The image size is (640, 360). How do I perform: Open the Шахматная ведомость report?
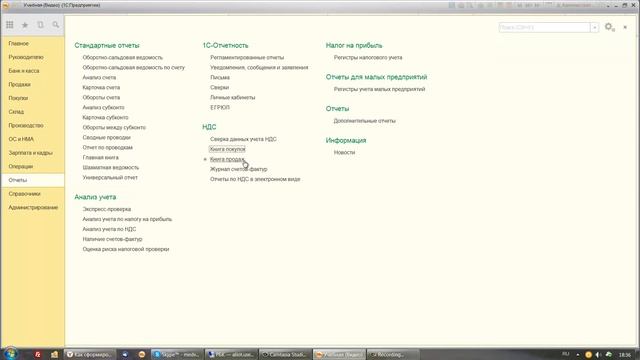[111, 167]
